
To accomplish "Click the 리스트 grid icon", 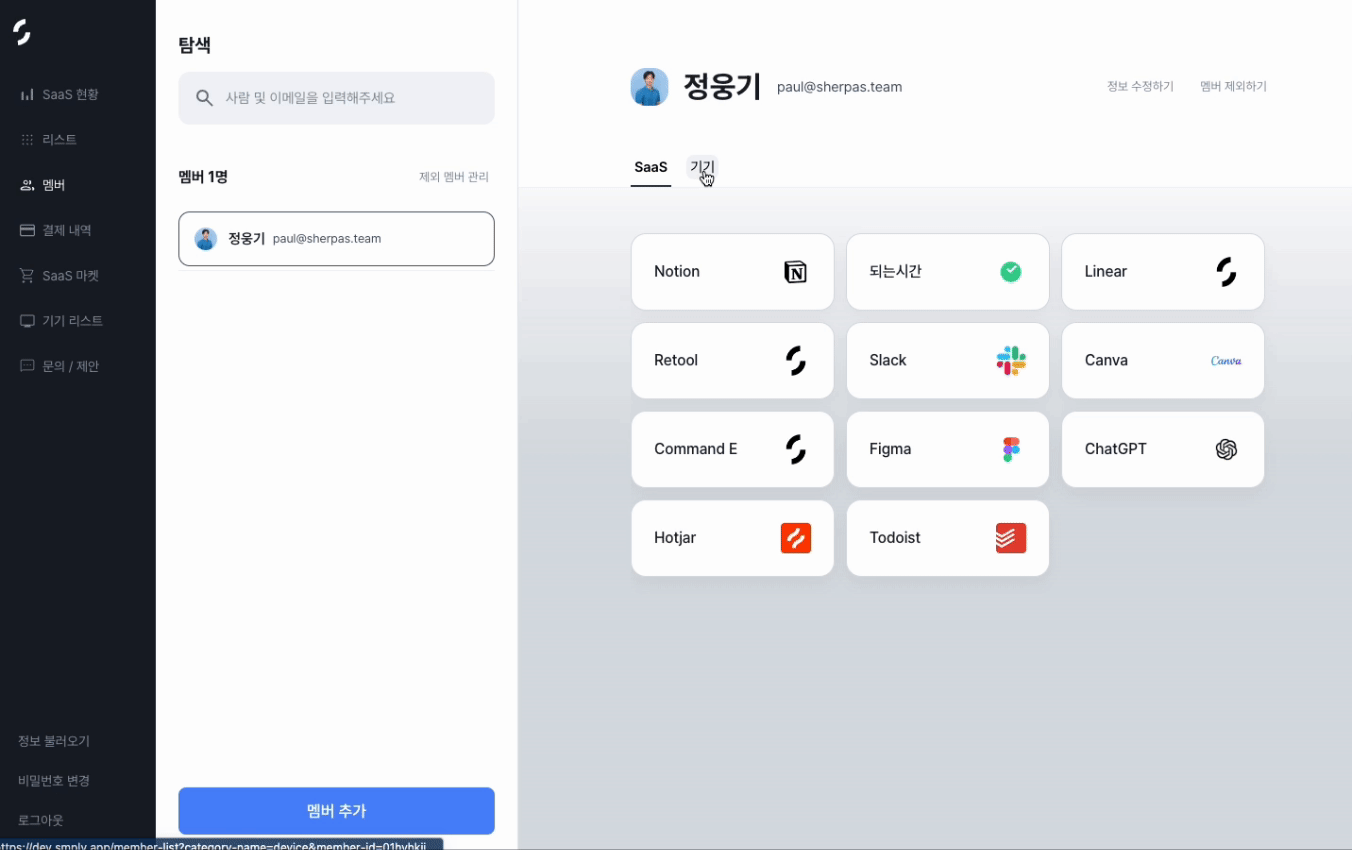I will point(27,140).
